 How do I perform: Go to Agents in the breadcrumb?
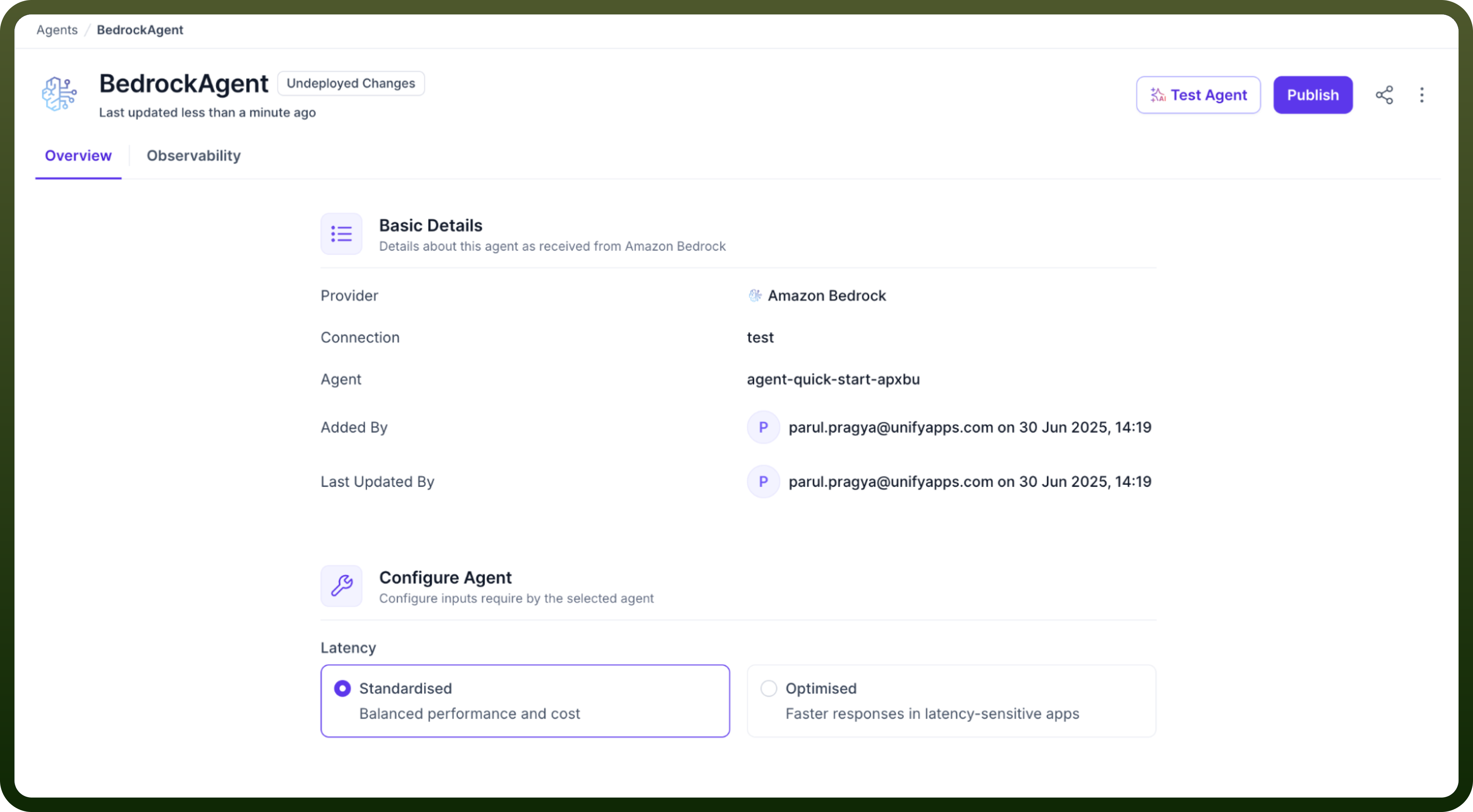[57, 30]
